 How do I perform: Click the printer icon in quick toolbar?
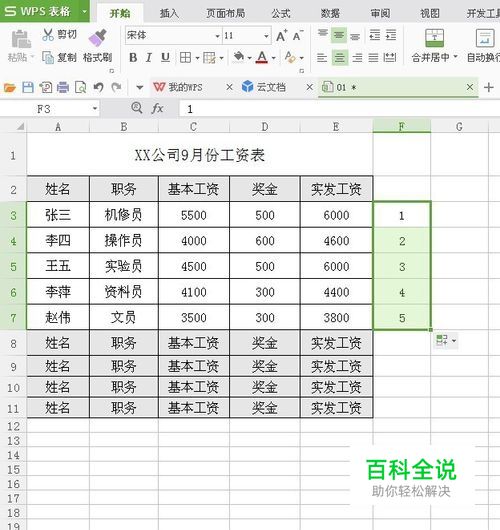point(63,88)
